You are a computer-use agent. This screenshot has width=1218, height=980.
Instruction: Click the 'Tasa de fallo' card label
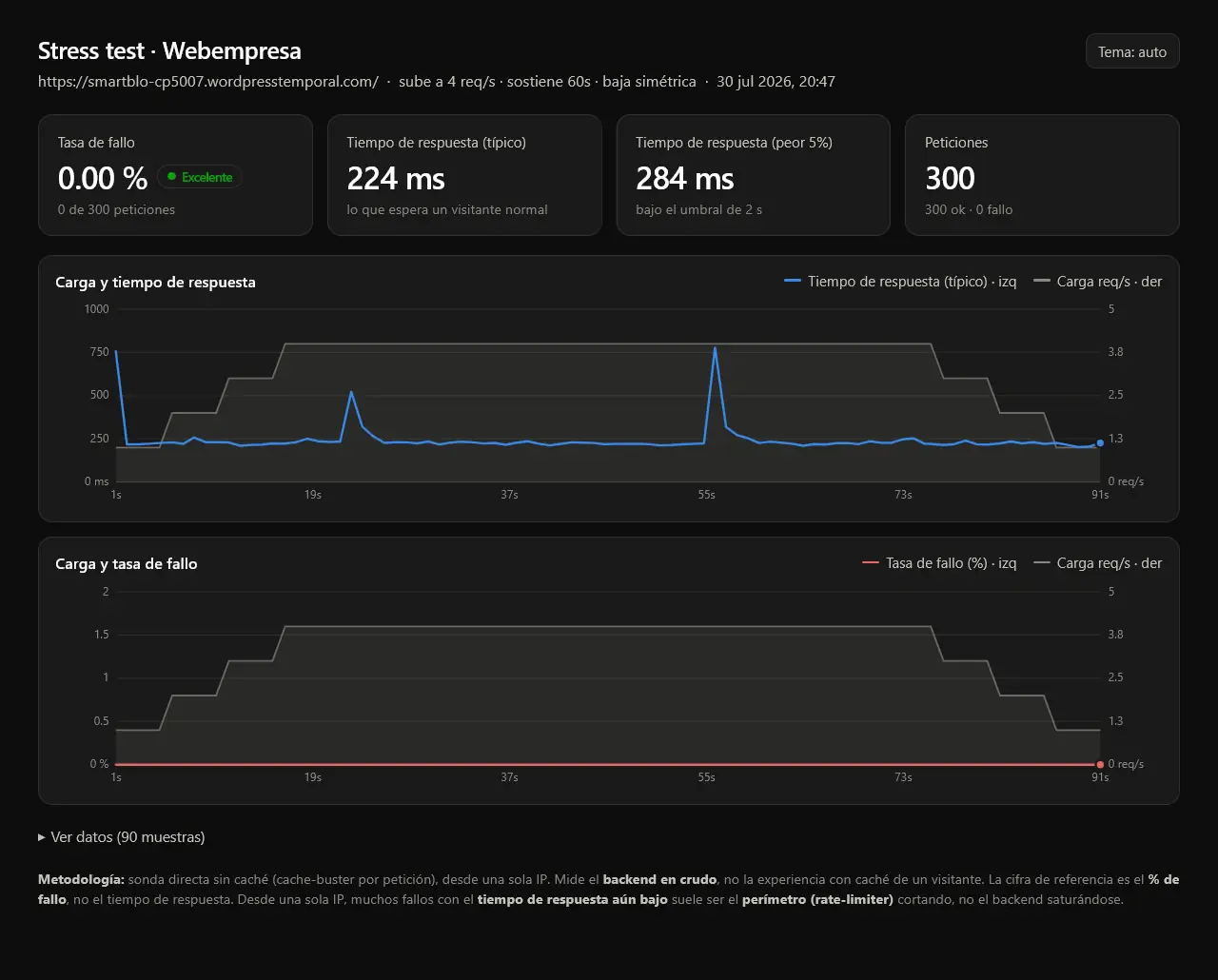[96, 143]
